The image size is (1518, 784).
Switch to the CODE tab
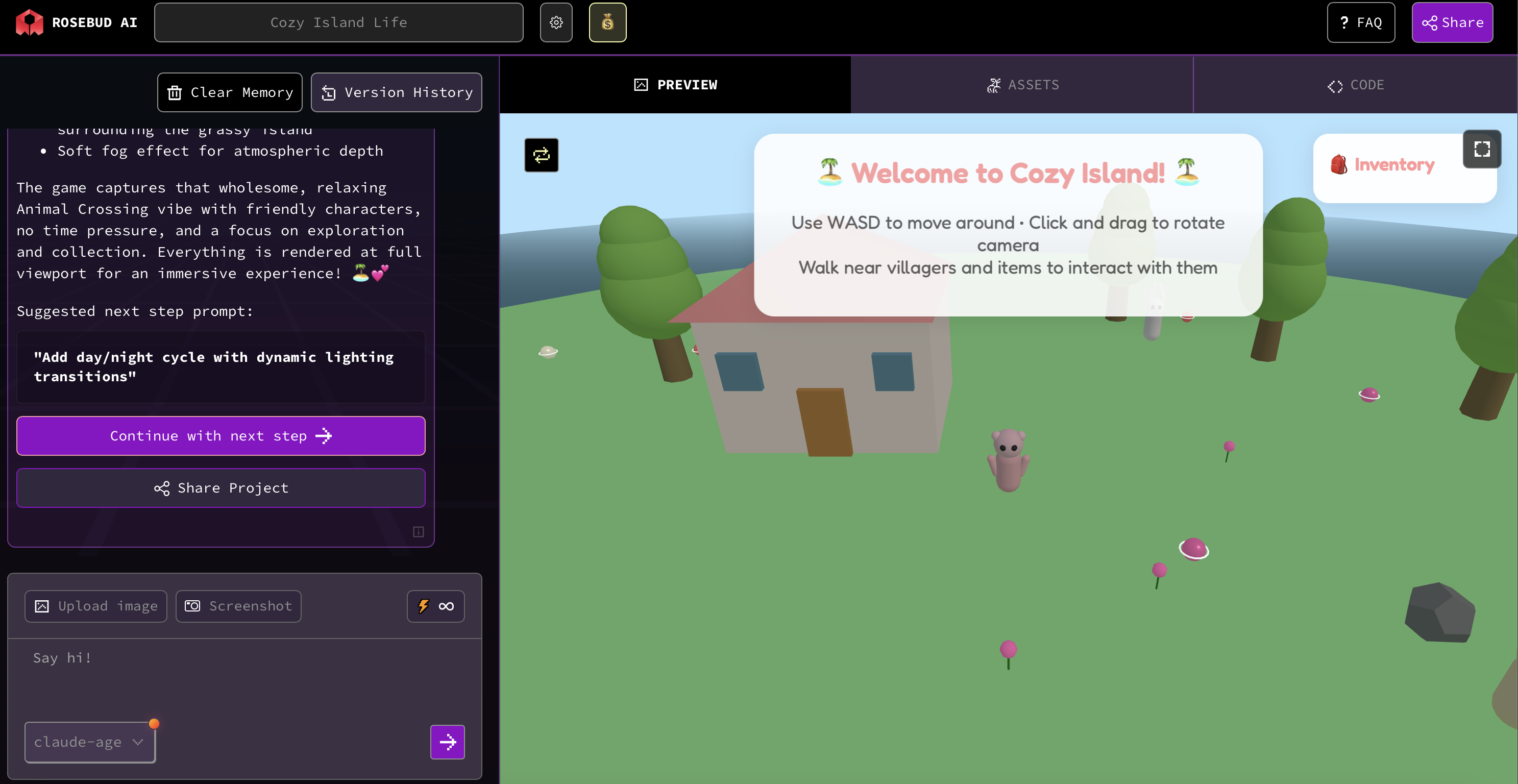pos(1355,85)
